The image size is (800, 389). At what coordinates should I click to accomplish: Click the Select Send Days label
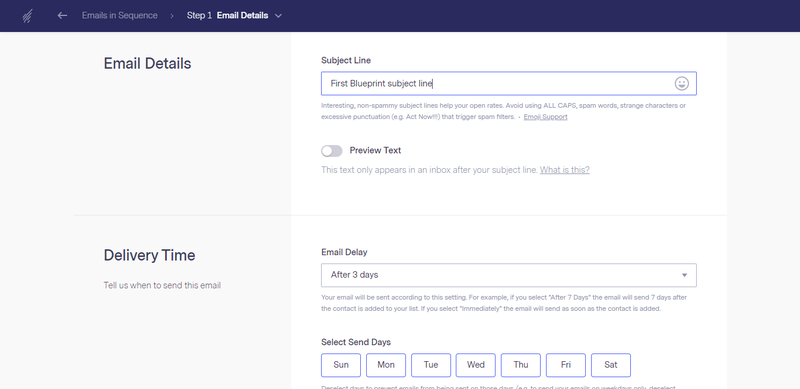coord(356,342)
